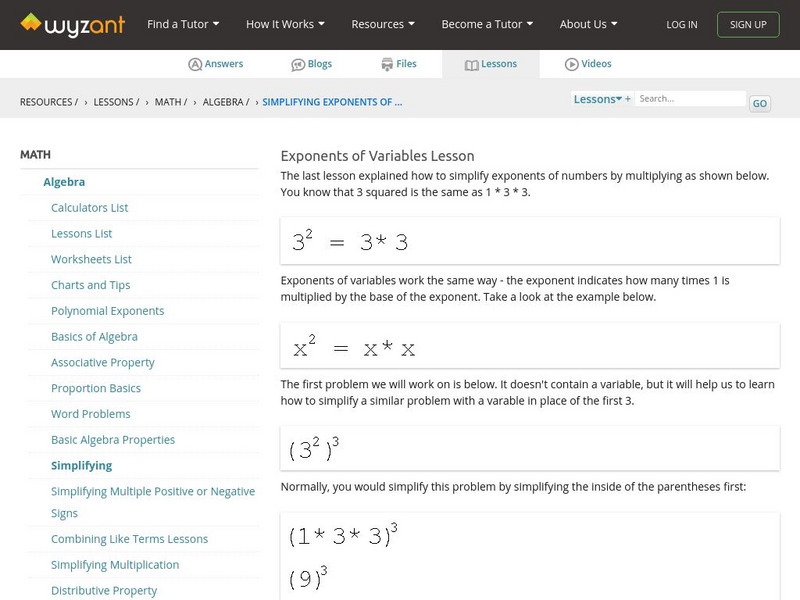Open the Lessons search category dropdown

point(598,99)
